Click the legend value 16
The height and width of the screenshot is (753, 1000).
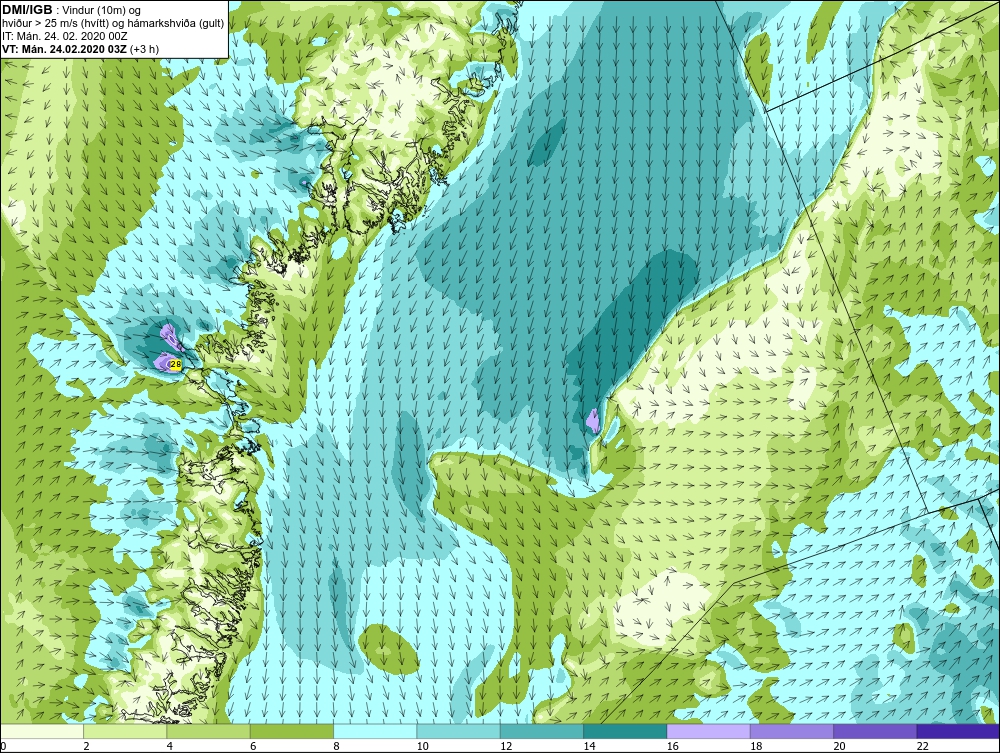click(672, 746)
